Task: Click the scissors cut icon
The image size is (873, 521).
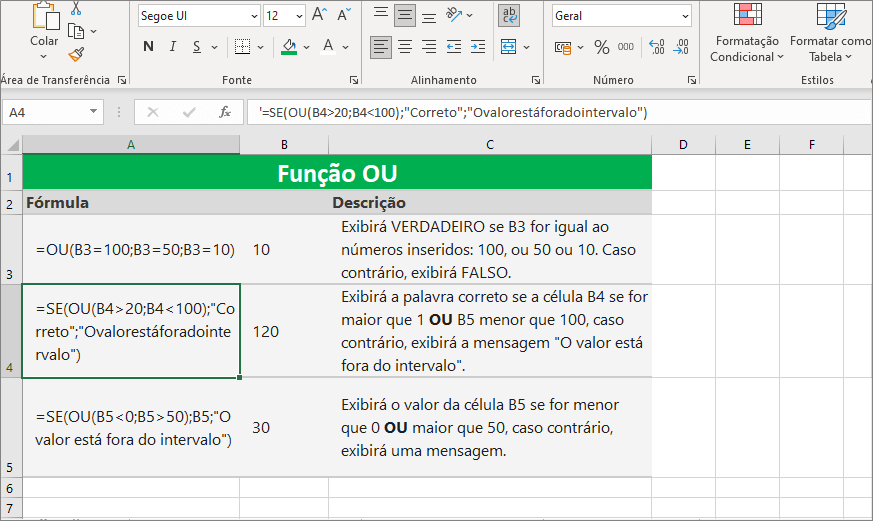Action: coord(76,8)
